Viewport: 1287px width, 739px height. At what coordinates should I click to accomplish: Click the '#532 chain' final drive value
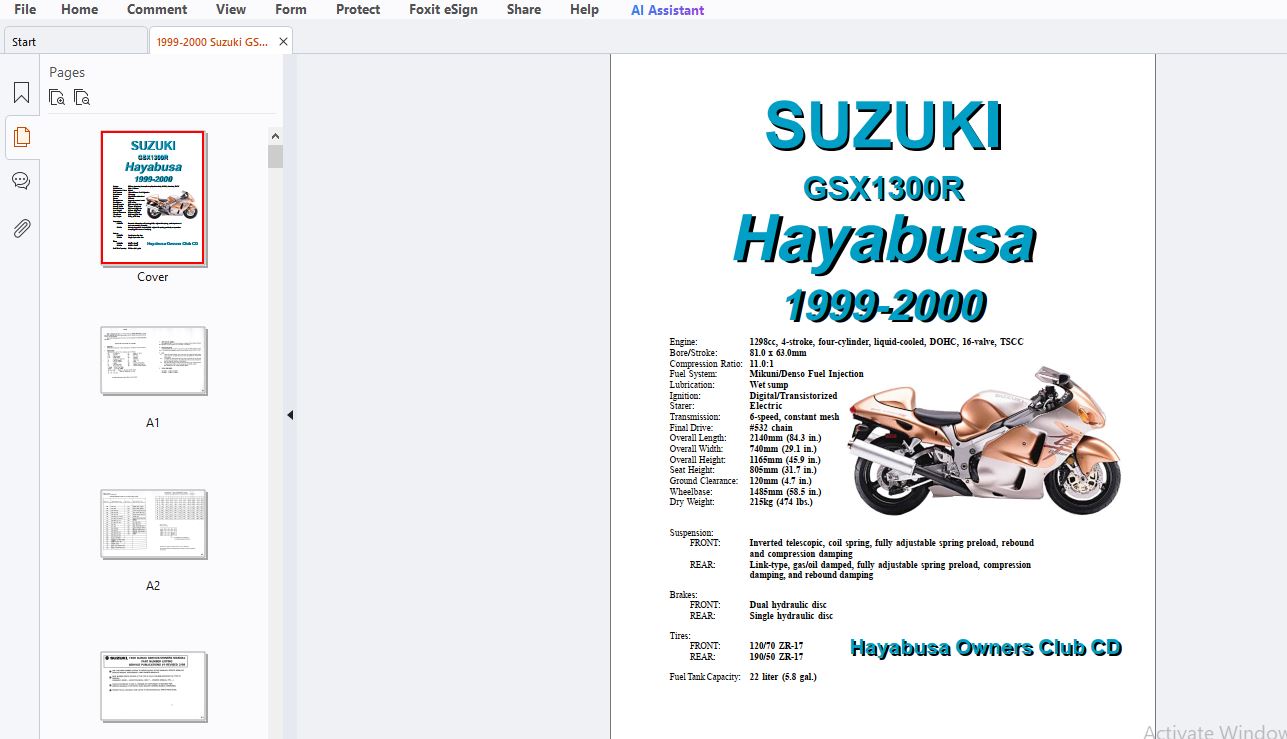click(771, 428)
